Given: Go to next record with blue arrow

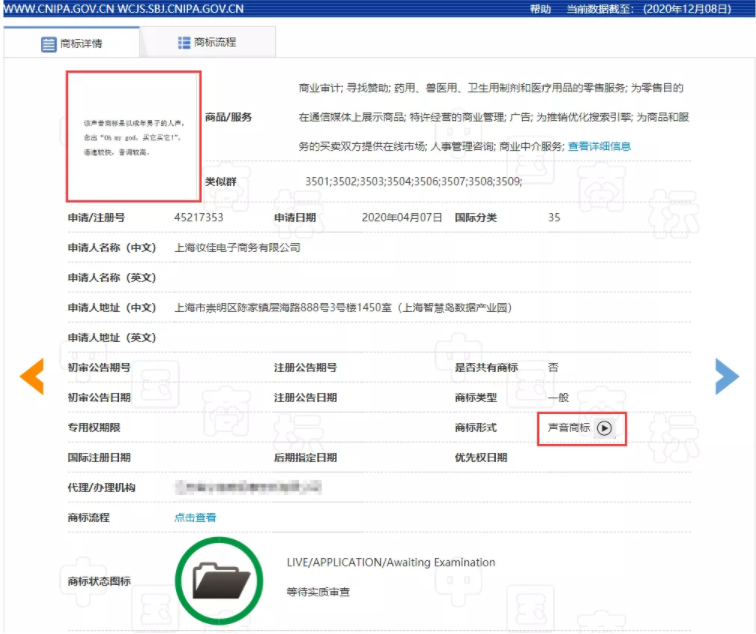Looking at the screenshot, I should (727, 376).
